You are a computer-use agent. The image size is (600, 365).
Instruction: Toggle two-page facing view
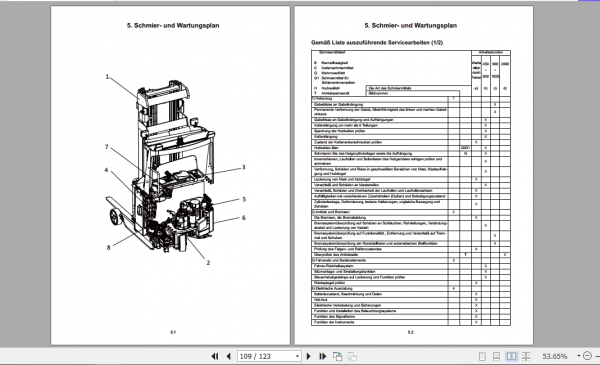tap(511, 356)
